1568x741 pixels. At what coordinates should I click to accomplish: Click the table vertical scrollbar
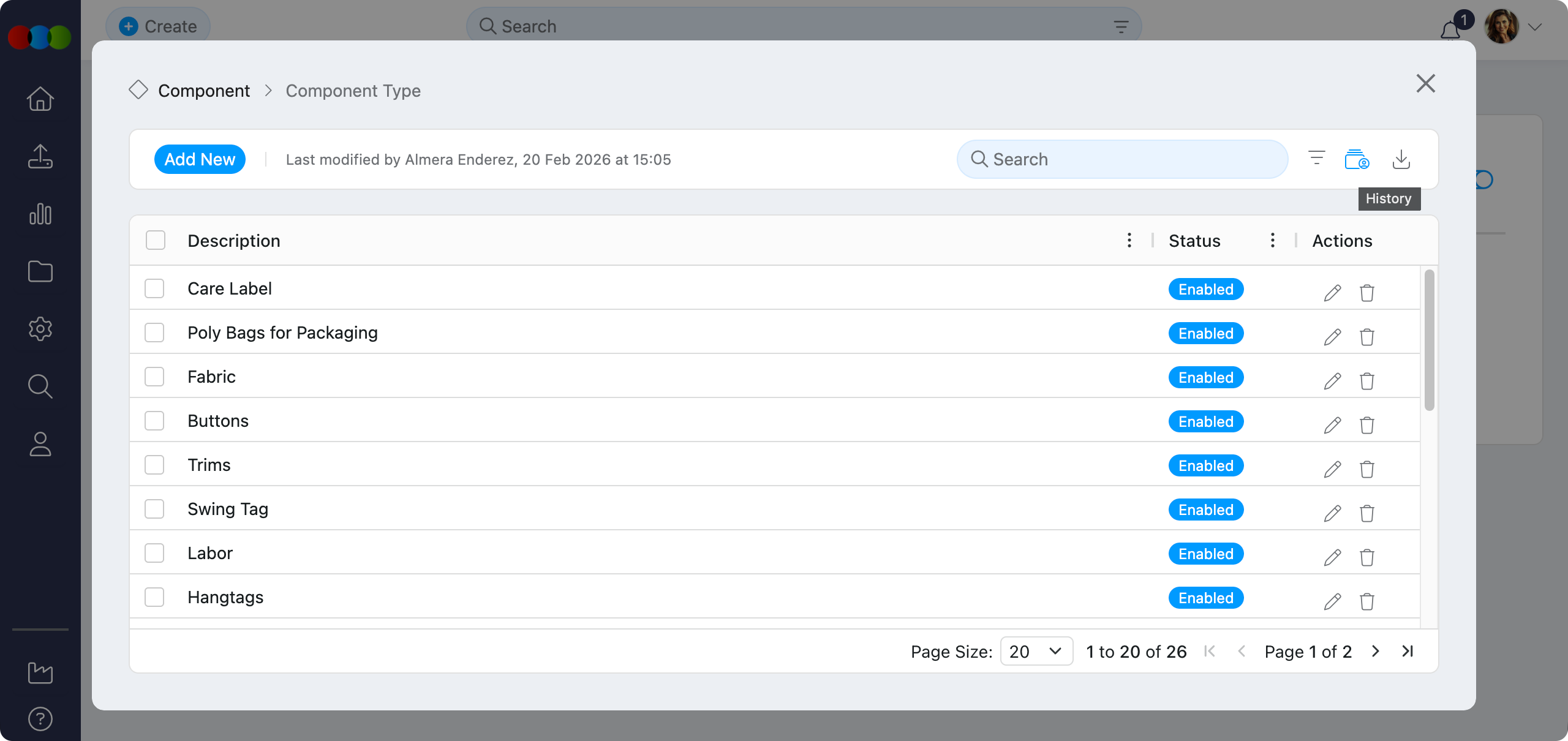click(x=1429, y=340)
